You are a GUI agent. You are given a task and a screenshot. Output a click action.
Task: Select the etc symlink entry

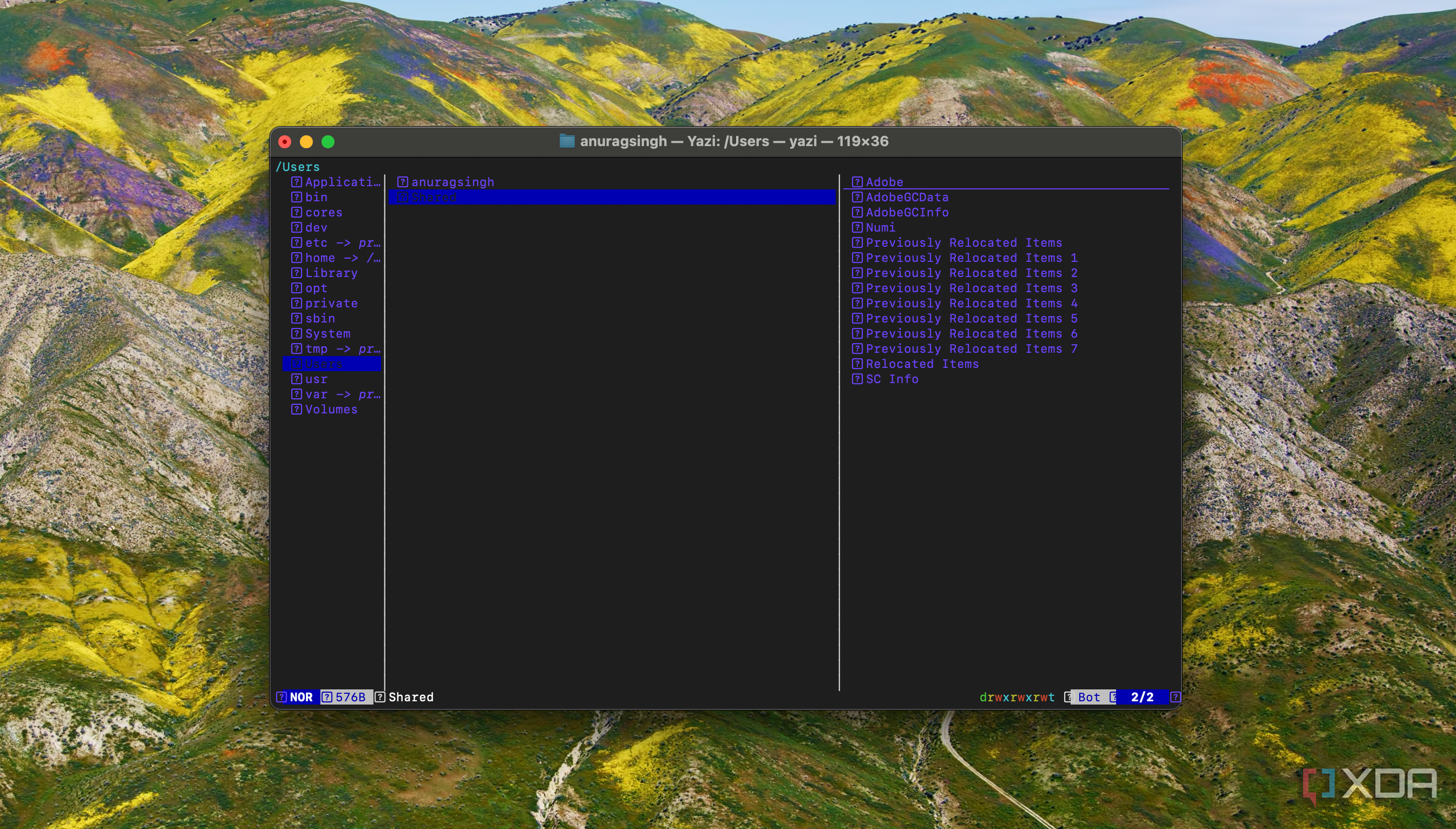pos(336,242)
